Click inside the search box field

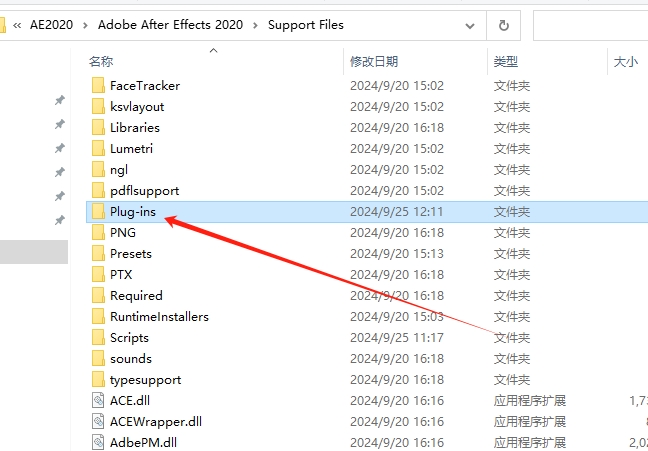point(591,26)
